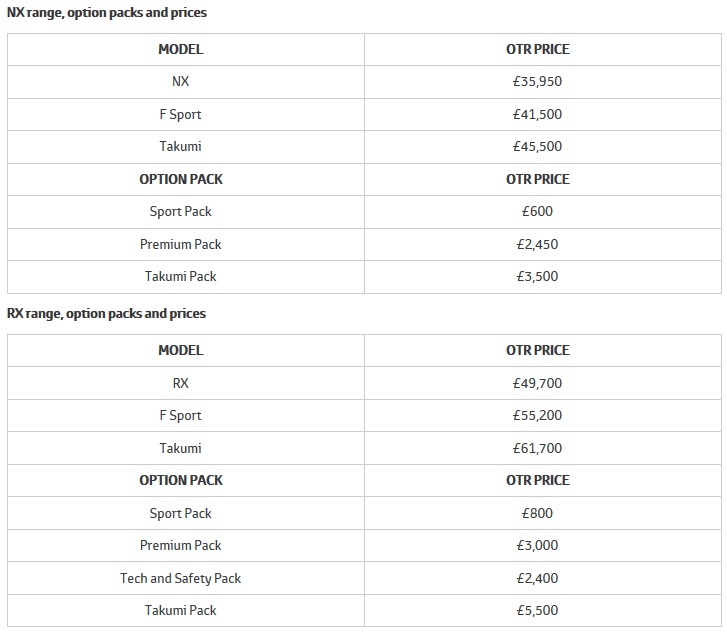
Task: Click the £49,700 RX price cell
Action: coord(537,383)
